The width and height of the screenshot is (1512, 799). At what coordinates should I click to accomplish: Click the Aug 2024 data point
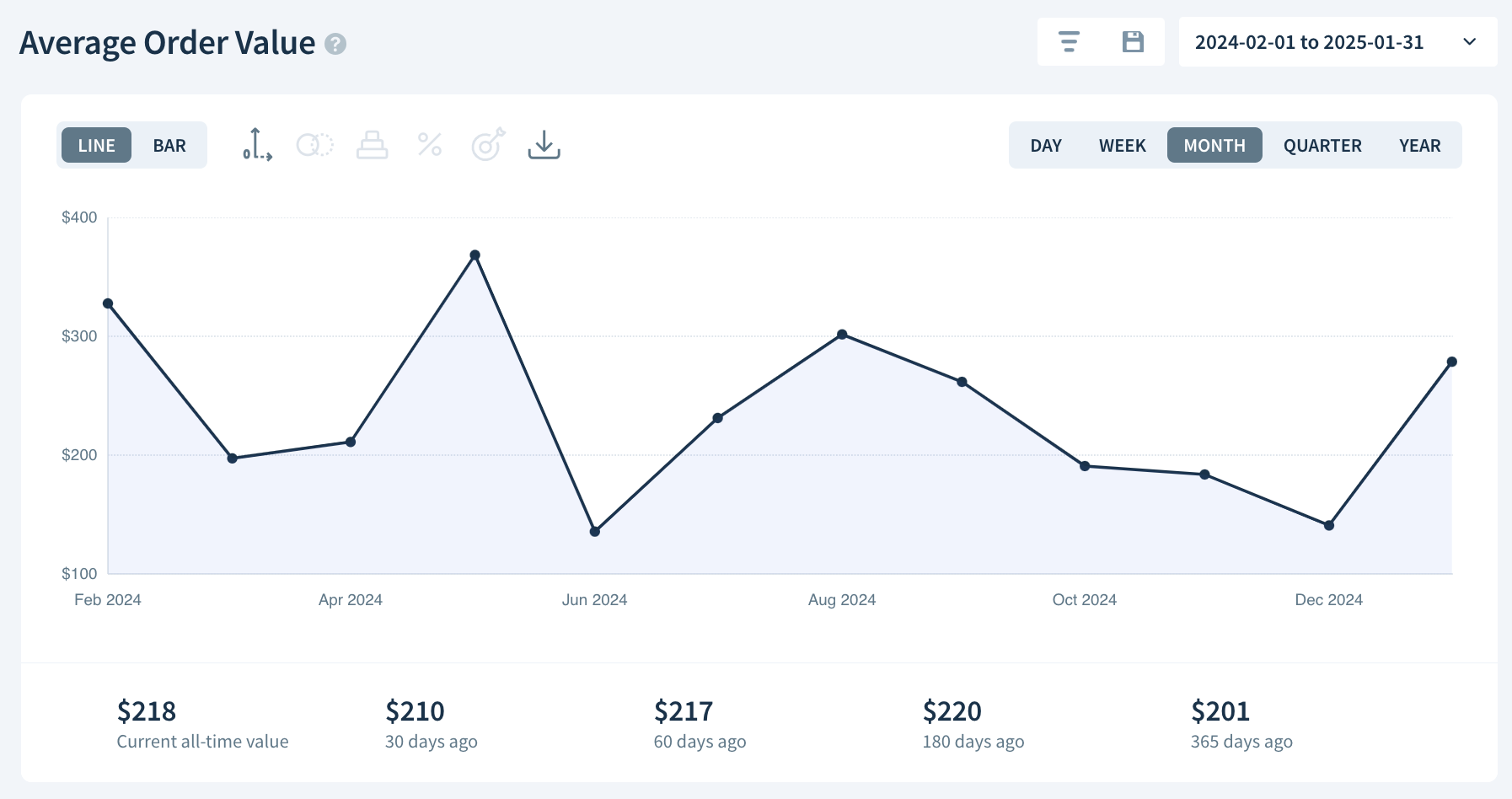coord(842,335)
